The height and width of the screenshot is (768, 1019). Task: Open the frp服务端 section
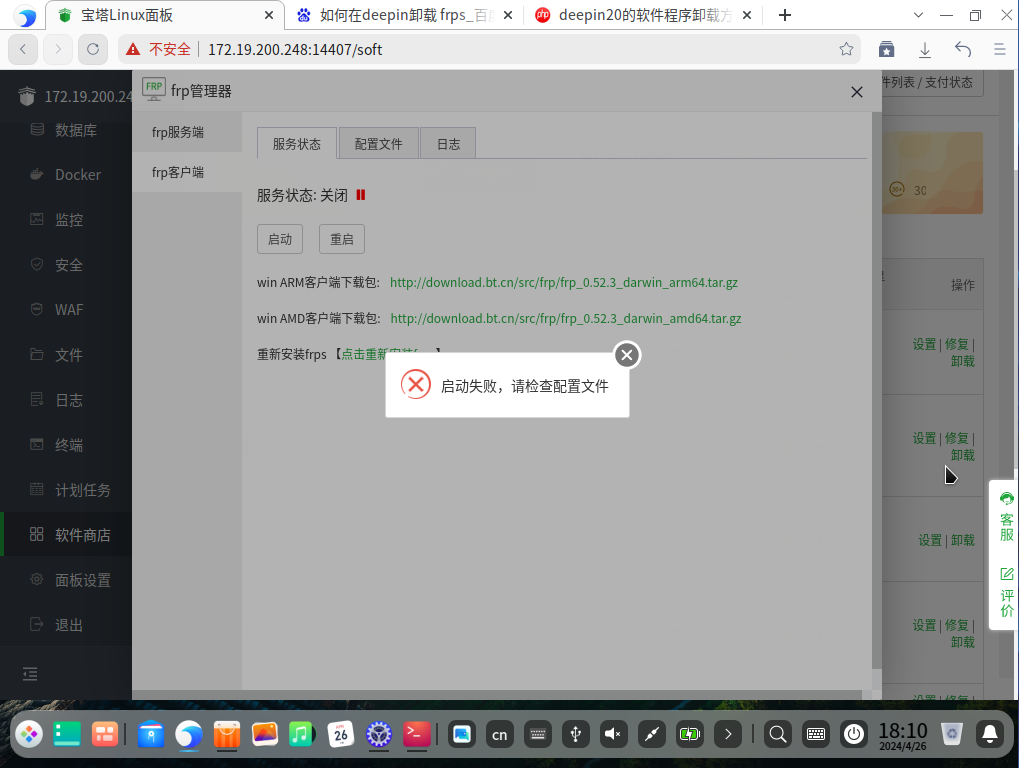(187, 132)
